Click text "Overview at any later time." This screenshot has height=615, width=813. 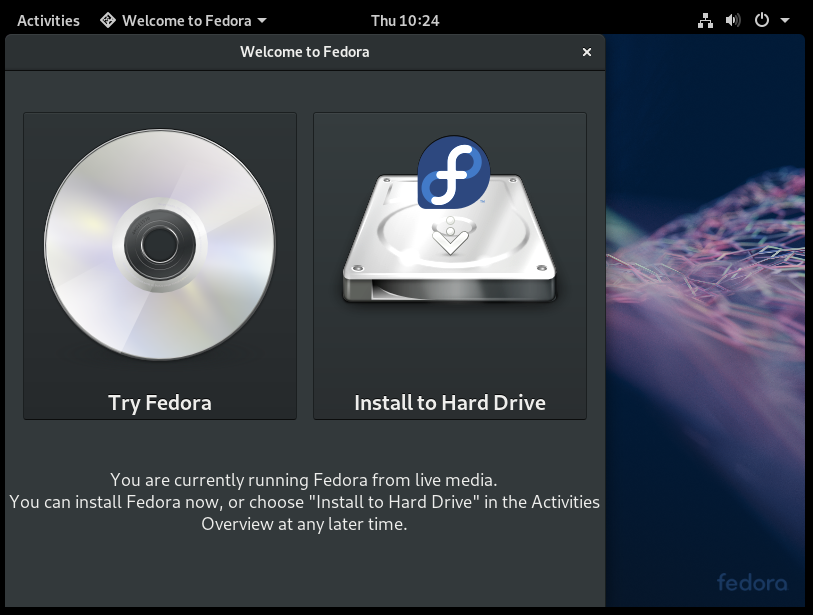pyautogui.click(x=304, y=524)
